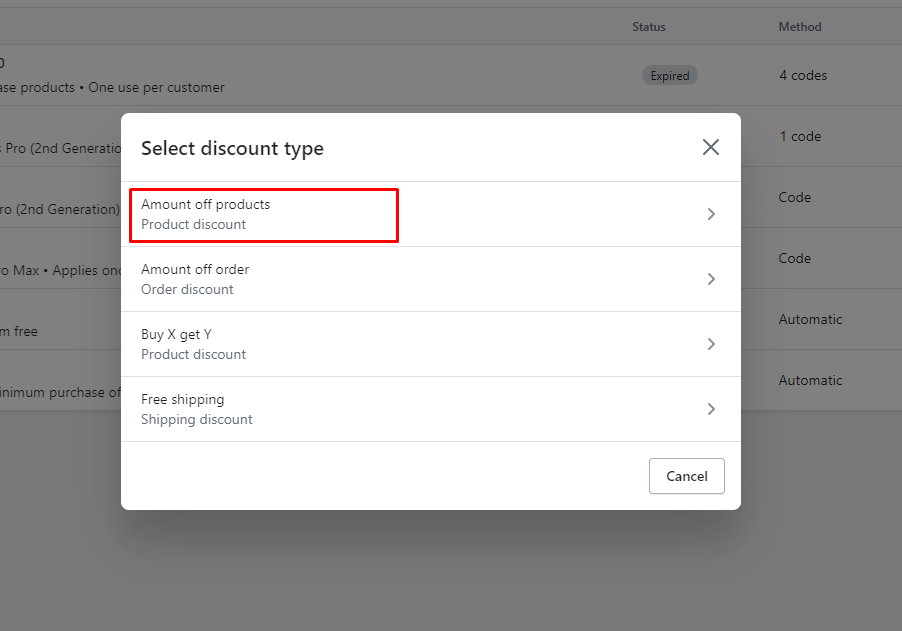This screenshot has width=902, height=631.
Task: Open the Pro (2nd Generation) discount with 1 code
Action: click(x=60, y=149)
